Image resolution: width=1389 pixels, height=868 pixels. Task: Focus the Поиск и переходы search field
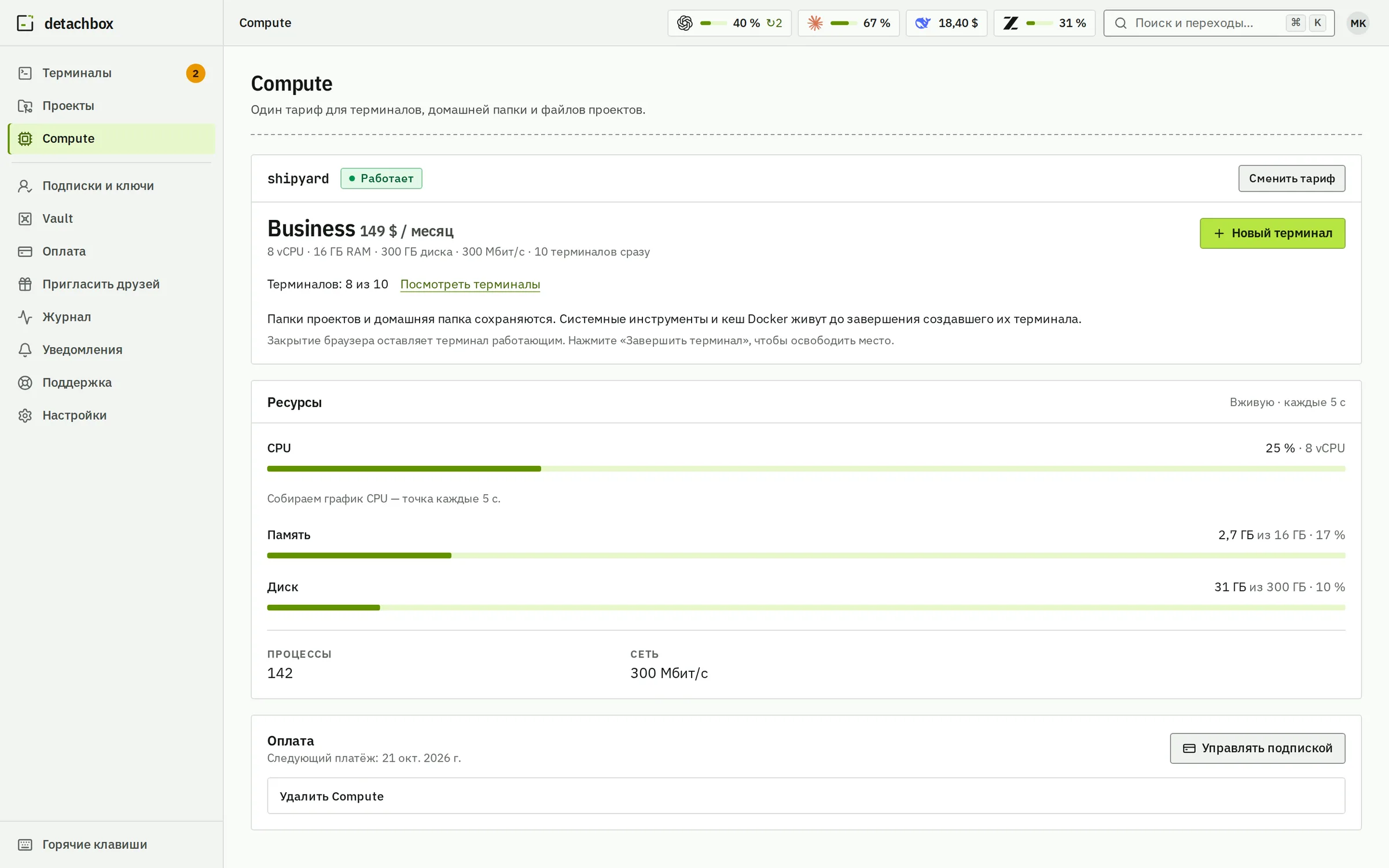point(1219,23)
